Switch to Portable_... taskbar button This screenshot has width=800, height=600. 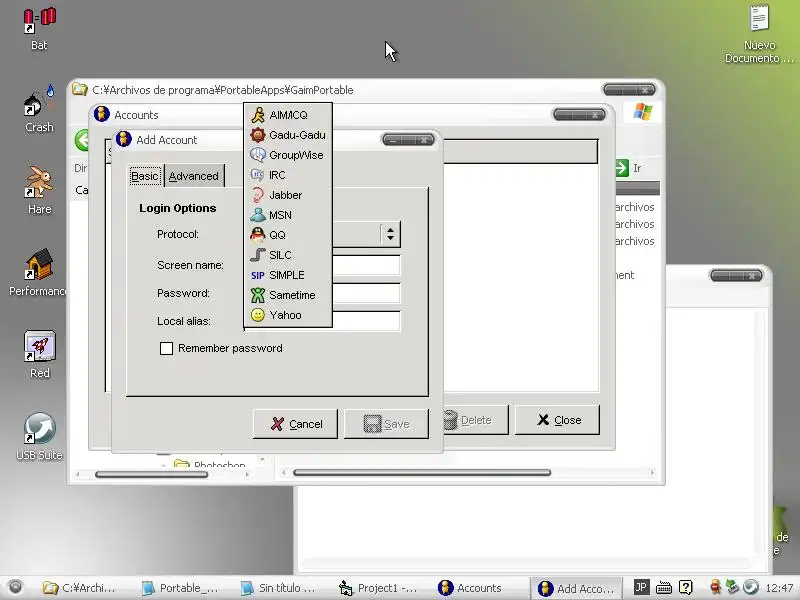(x=180, y=588)
